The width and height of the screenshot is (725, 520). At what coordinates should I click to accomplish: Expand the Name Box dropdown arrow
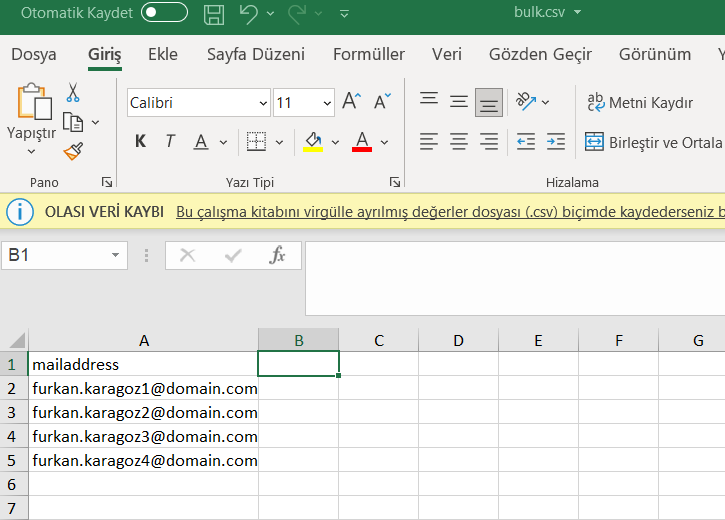(115, 256)
